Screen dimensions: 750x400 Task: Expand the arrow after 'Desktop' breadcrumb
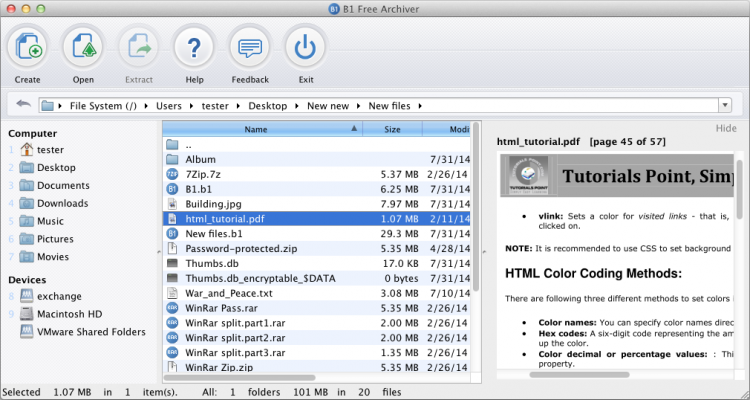pyautogui.click(x=297, y=105)
